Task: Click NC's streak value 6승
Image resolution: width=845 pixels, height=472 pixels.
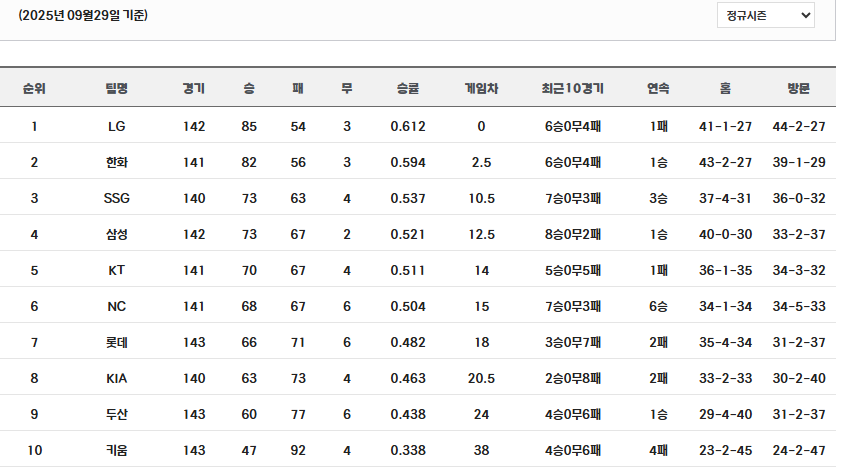Action: point(658,307)
